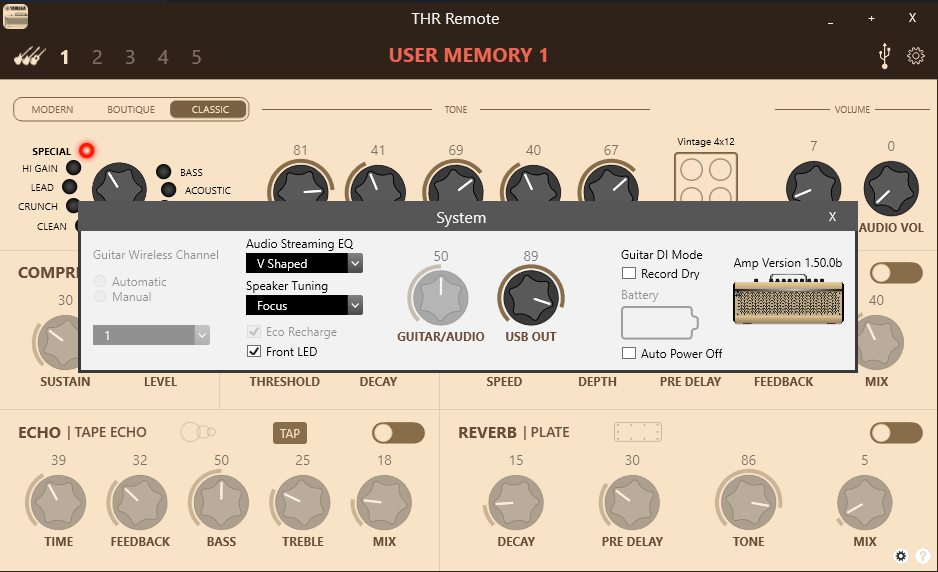Click the reverb DECAY knob
Viewport: 938px width, 572px height.
[x=516, y=502]
